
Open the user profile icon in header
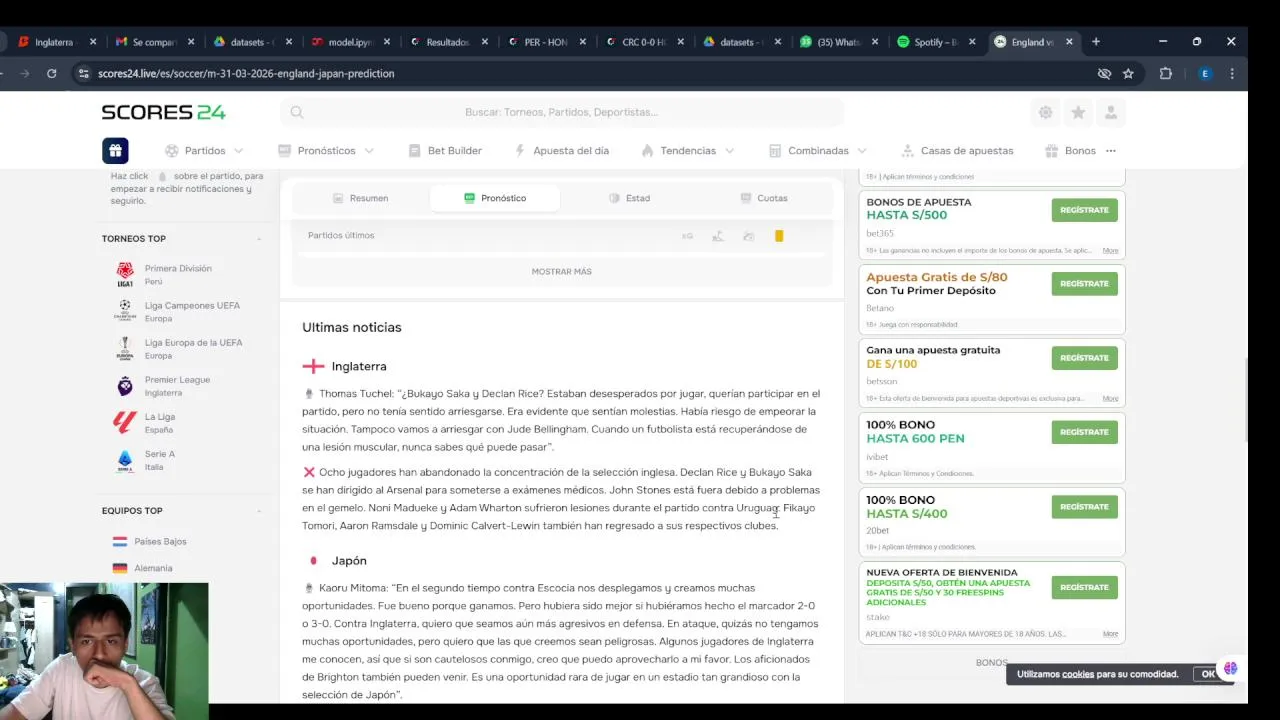[x=1111, y=113]
